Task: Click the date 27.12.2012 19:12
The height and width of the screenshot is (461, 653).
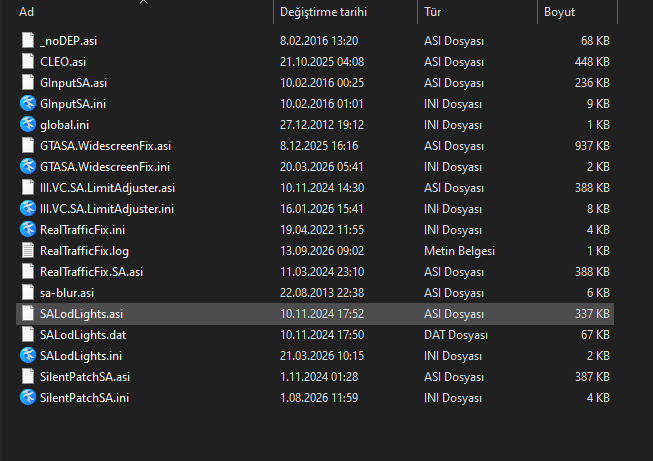Action: click(x=322, y=125)
